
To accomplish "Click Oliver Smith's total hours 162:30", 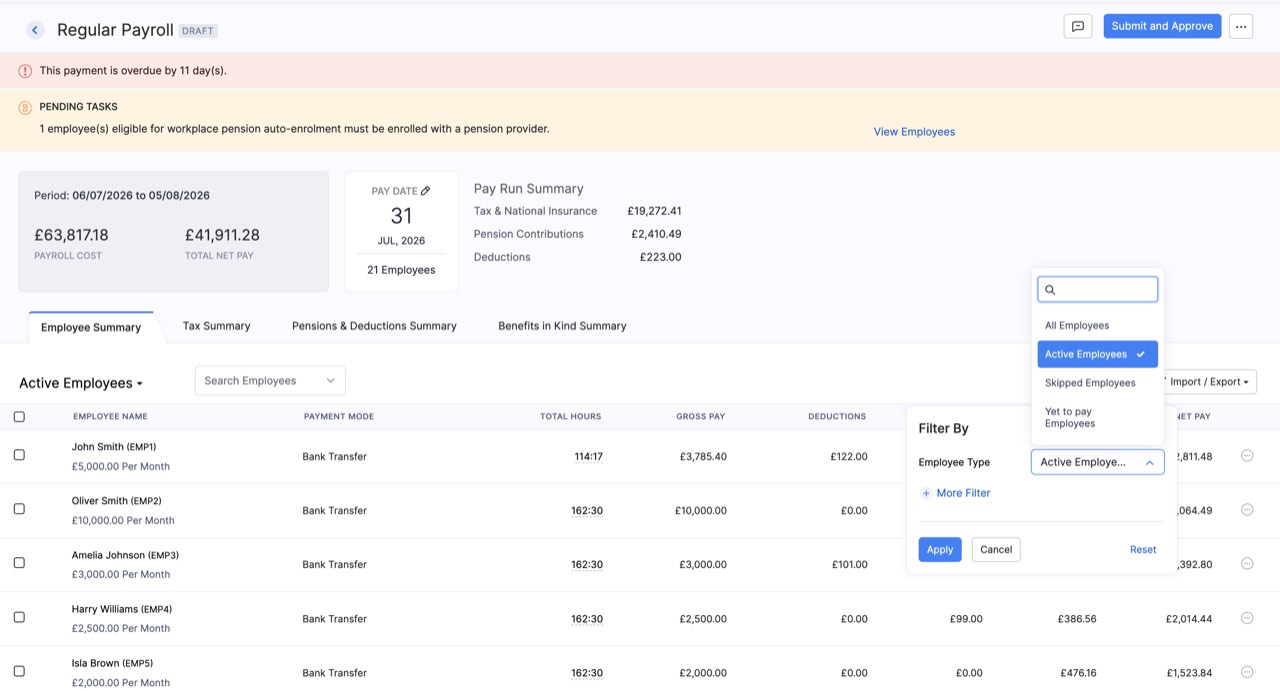I will click(x=586, y=510).
